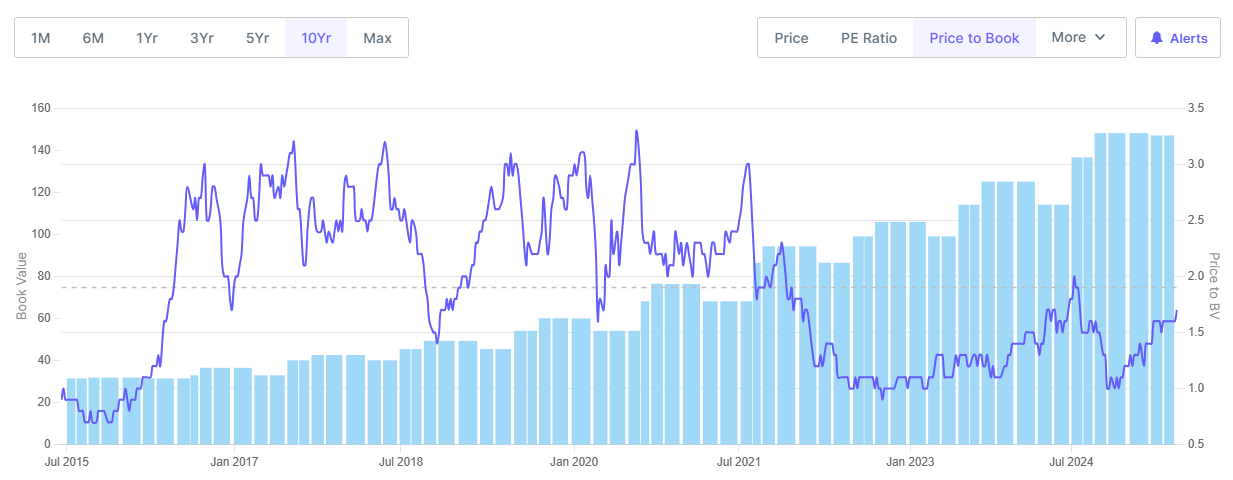1233x480 pixels.
Task: Select the Price to Book view
Action: pyautogui.click(x=974, y=38)
